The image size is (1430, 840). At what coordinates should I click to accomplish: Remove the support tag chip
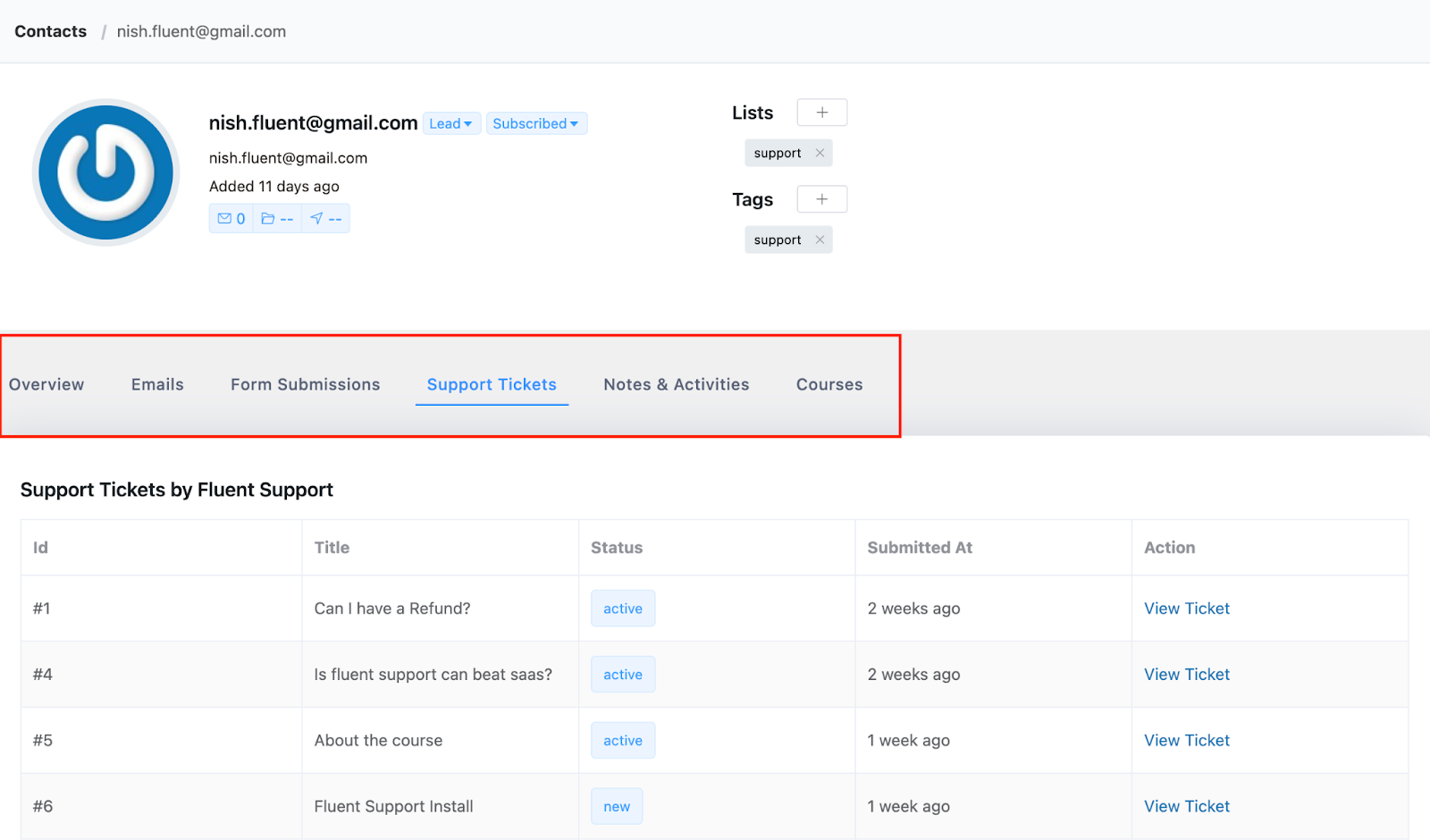click(x=820, y=239)
